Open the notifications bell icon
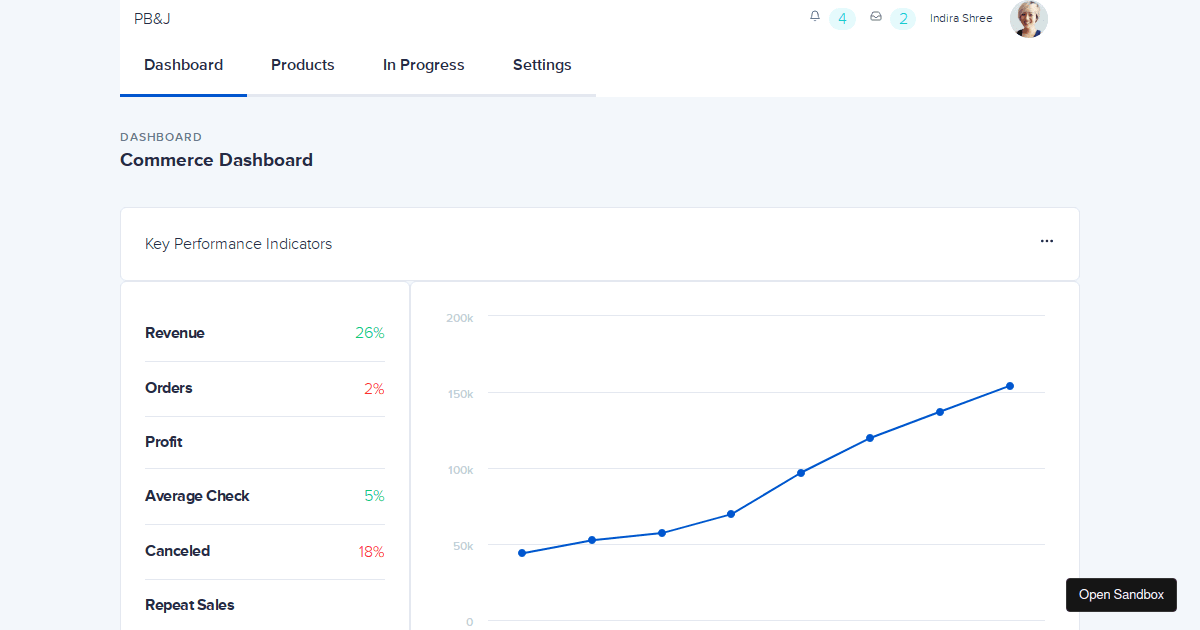 (x=814, y=17)
